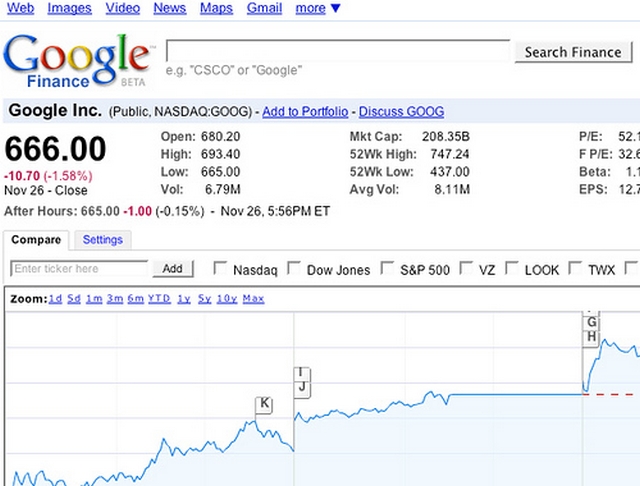
Task: Click the Mkt Cap value 208.35B
Action: tap(446, 136)
